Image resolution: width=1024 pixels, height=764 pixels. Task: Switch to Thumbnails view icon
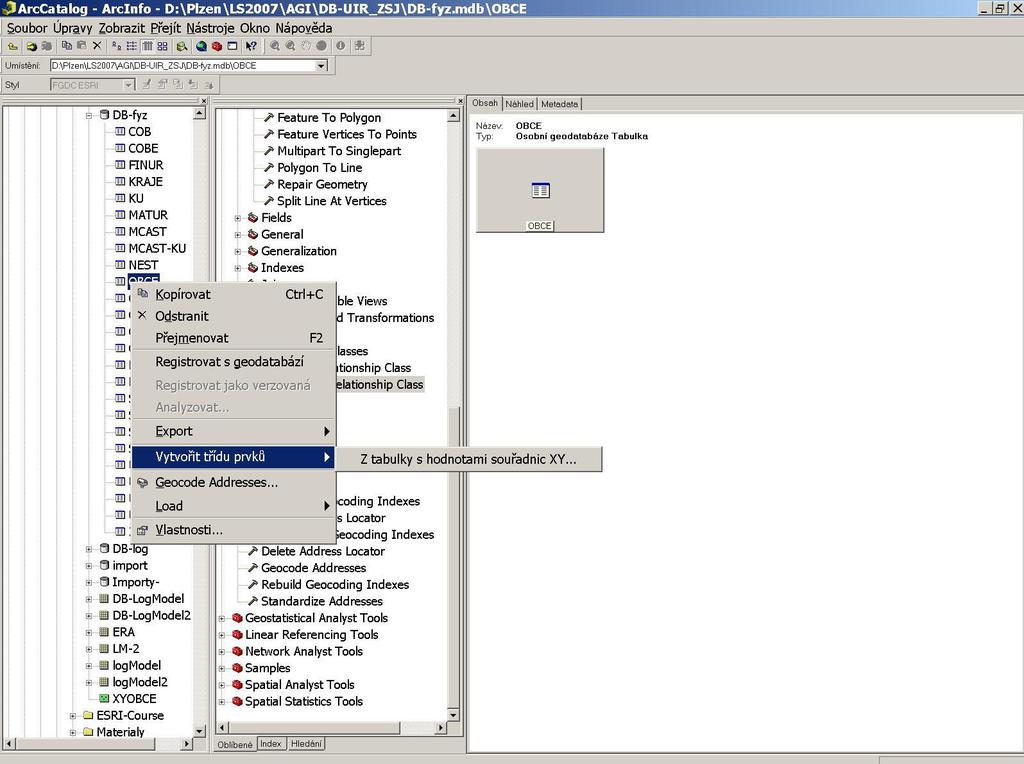click(x=163, y=46)
